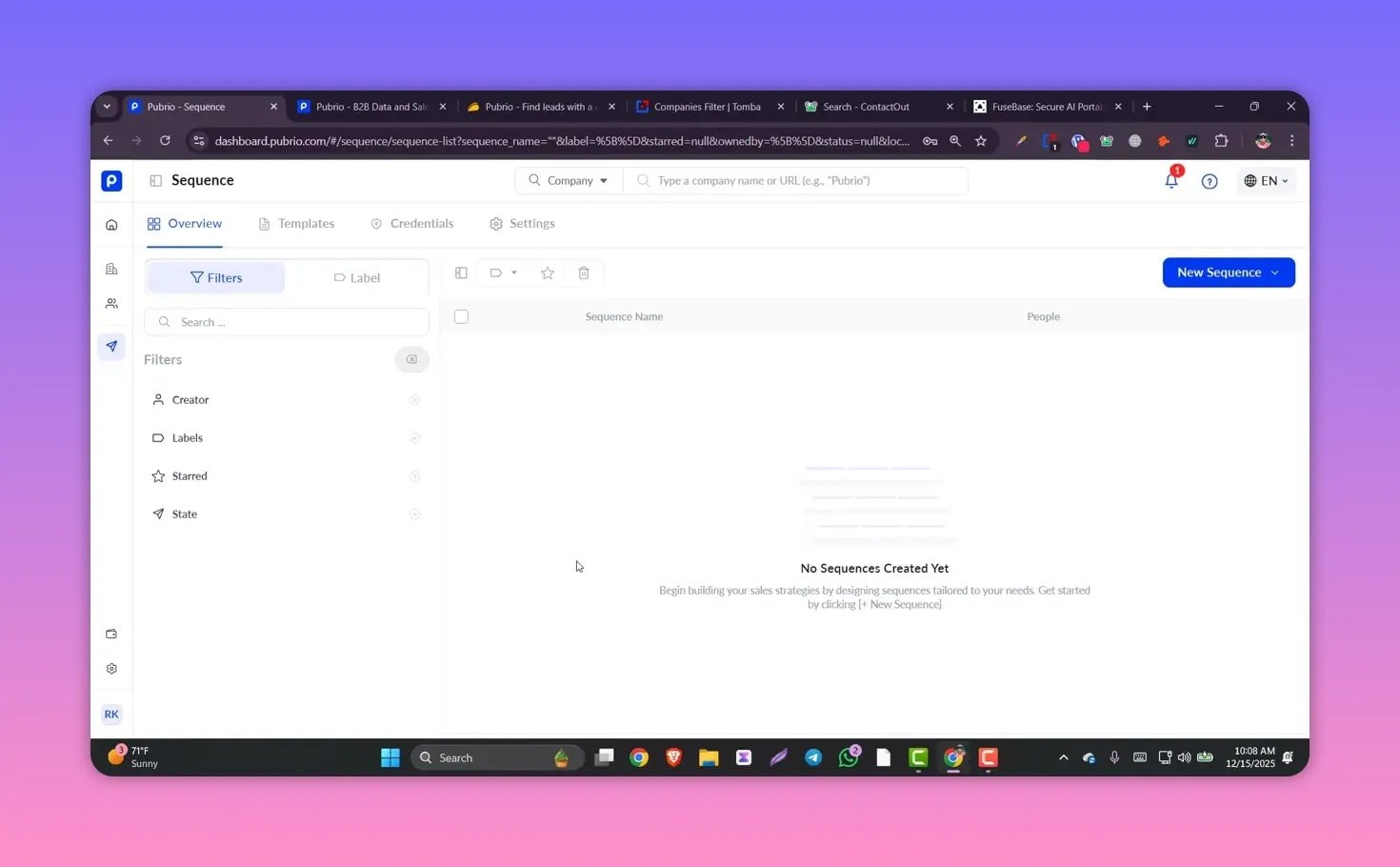Screen dimensions: 1400x867
Task: Open the EN language dropdown
Action: tap(1266, 181)
